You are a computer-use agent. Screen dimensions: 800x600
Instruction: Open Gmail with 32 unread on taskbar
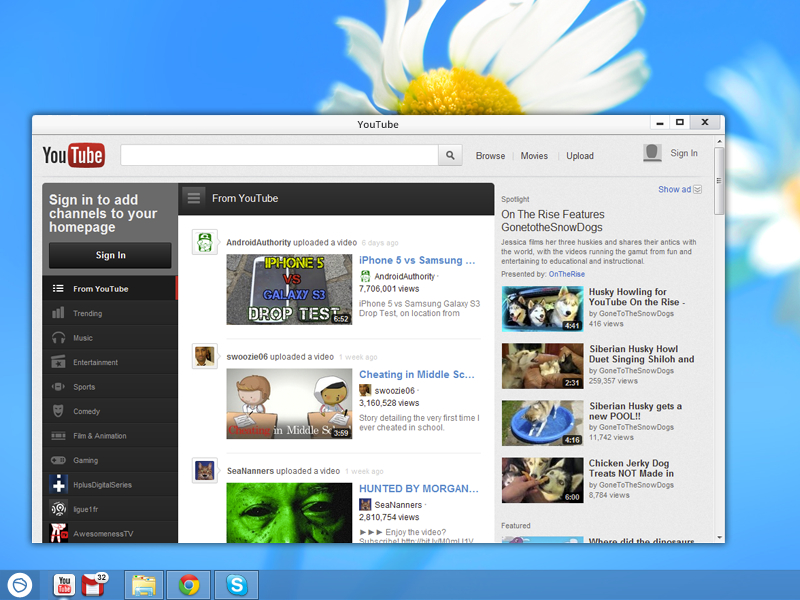point(94,585)
